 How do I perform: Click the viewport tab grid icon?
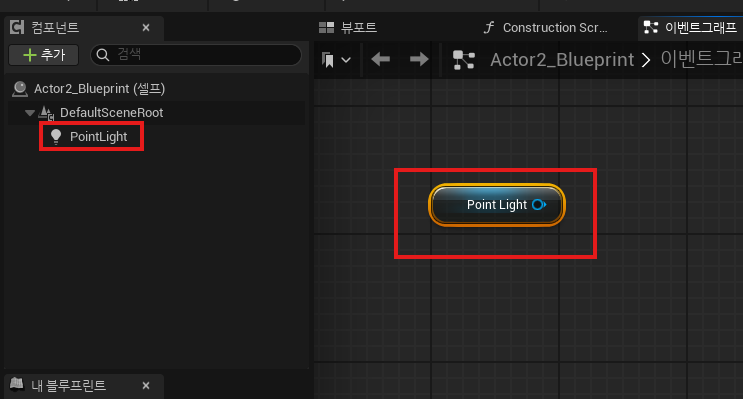(x=326, y=27)
